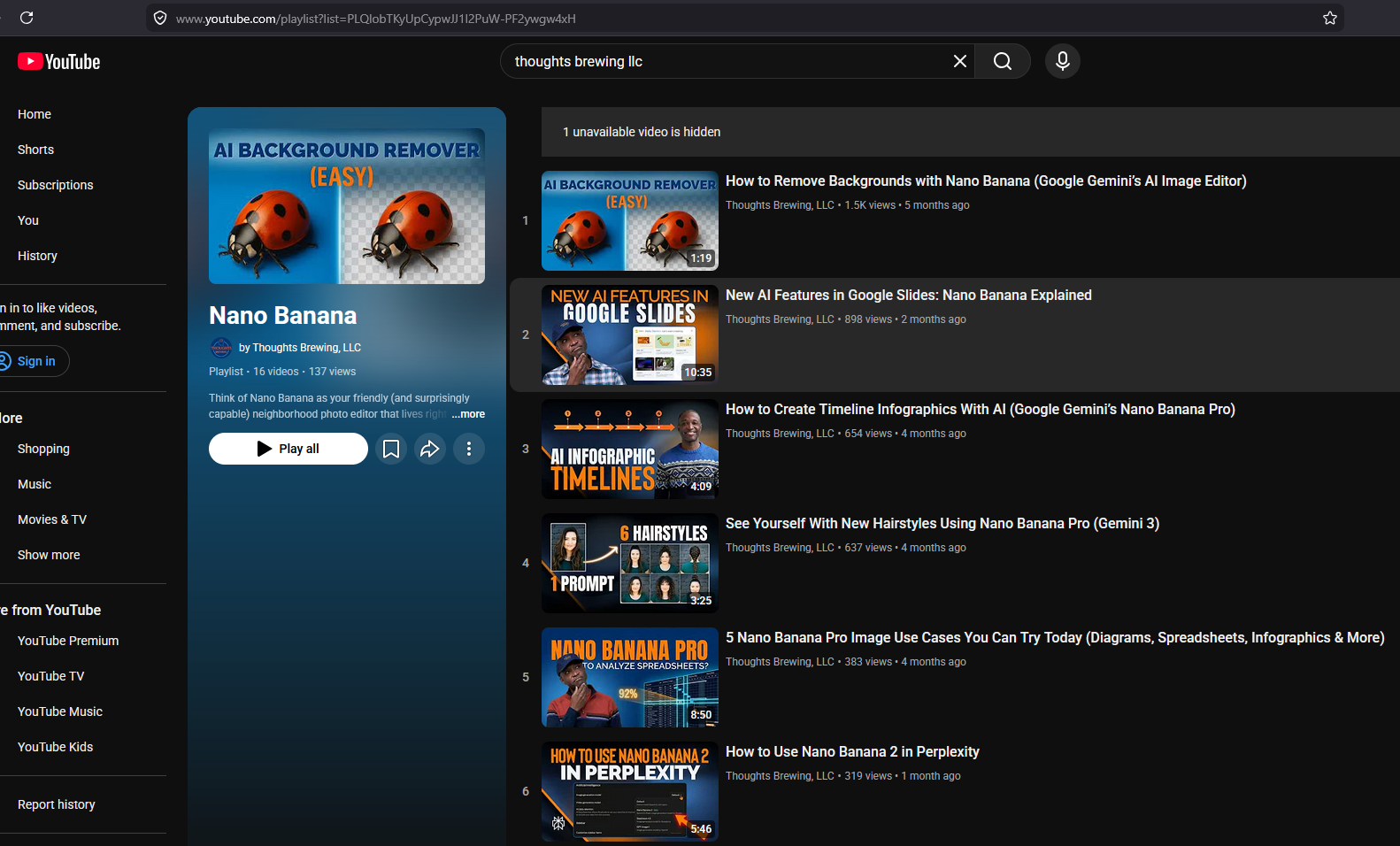Click '1.5K views • 5 months ago' text

(907, 205)
